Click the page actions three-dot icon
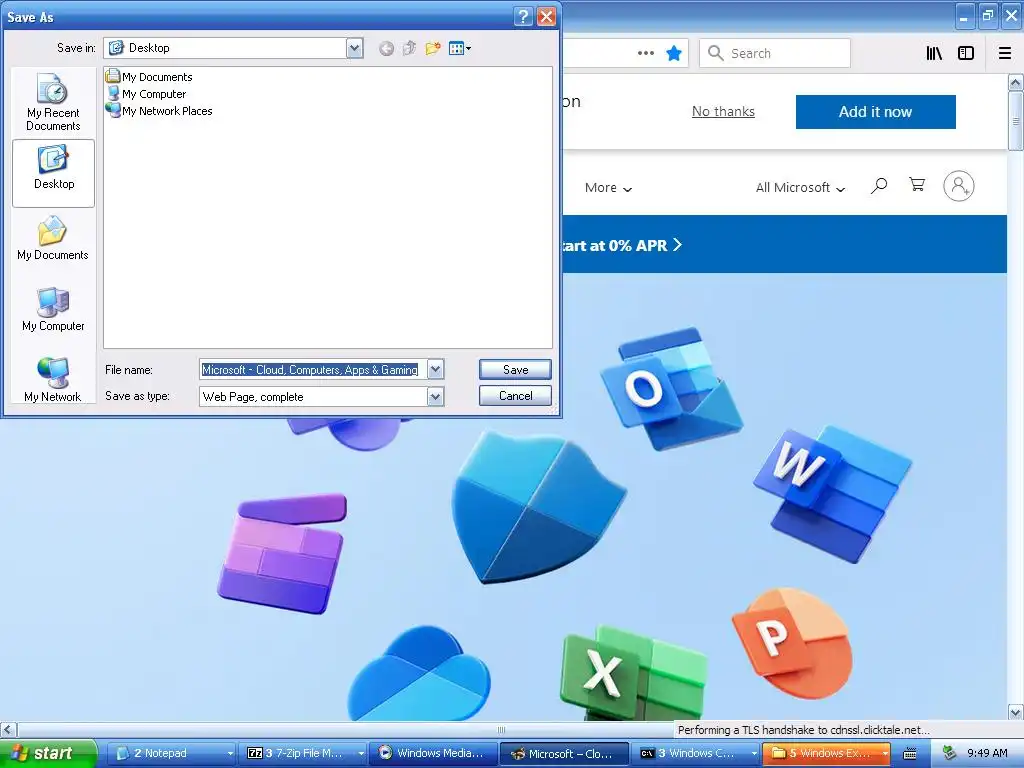Image resolution: width=1024 pixels, height=768 pixels. (x=645, y=53)
